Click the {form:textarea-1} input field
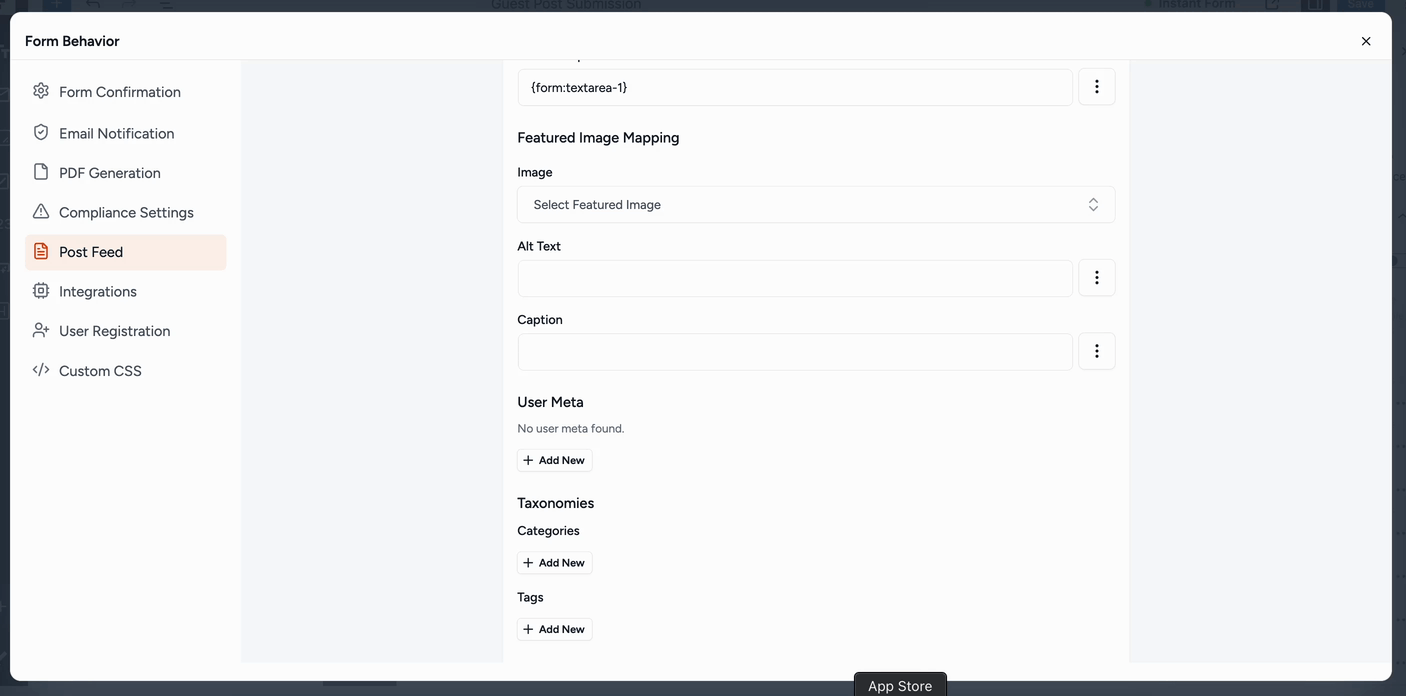Image resolution: width=1407 pixels, height=696 pixels. 795,87
